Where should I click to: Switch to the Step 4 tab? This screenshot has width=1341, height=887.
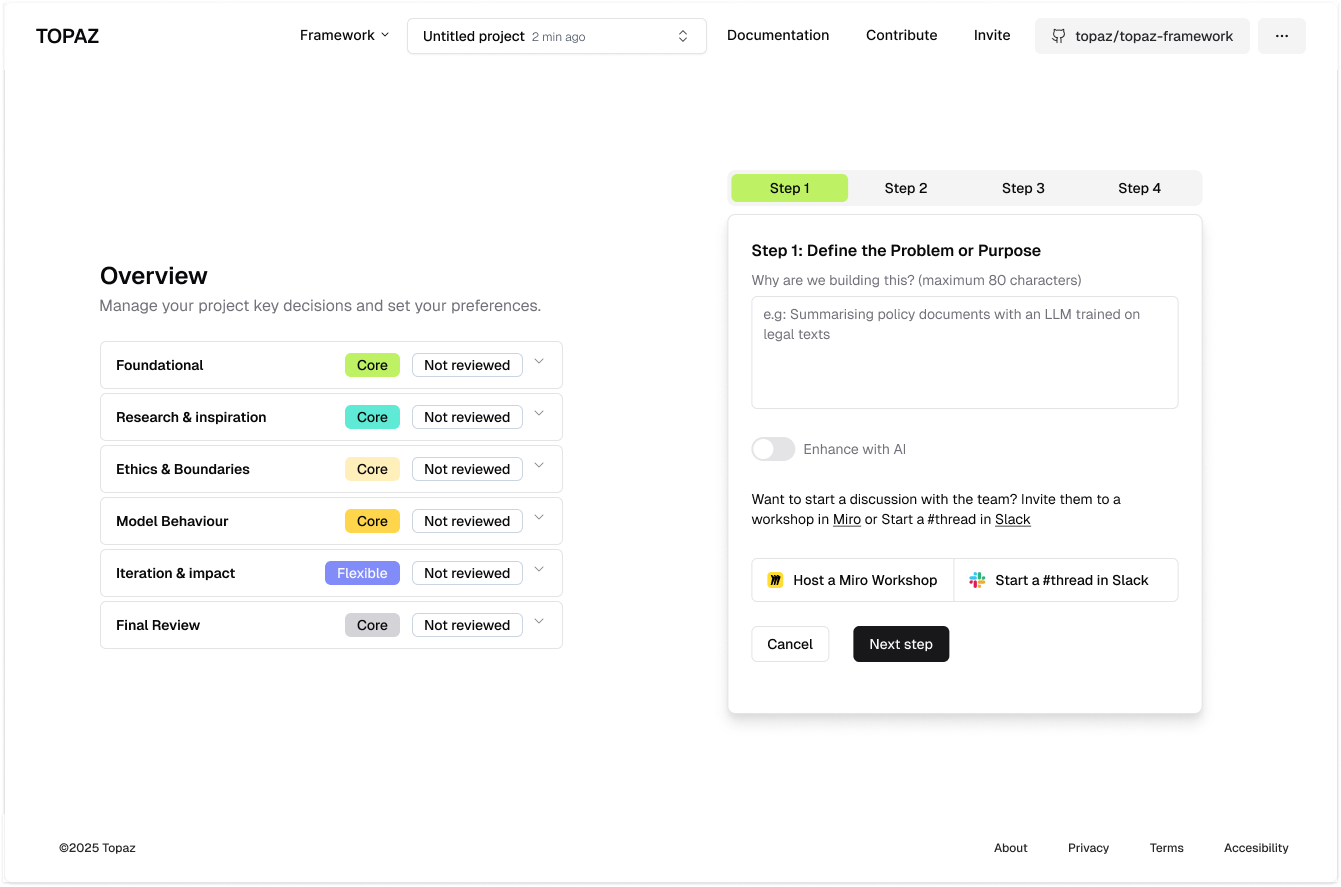1139,188
